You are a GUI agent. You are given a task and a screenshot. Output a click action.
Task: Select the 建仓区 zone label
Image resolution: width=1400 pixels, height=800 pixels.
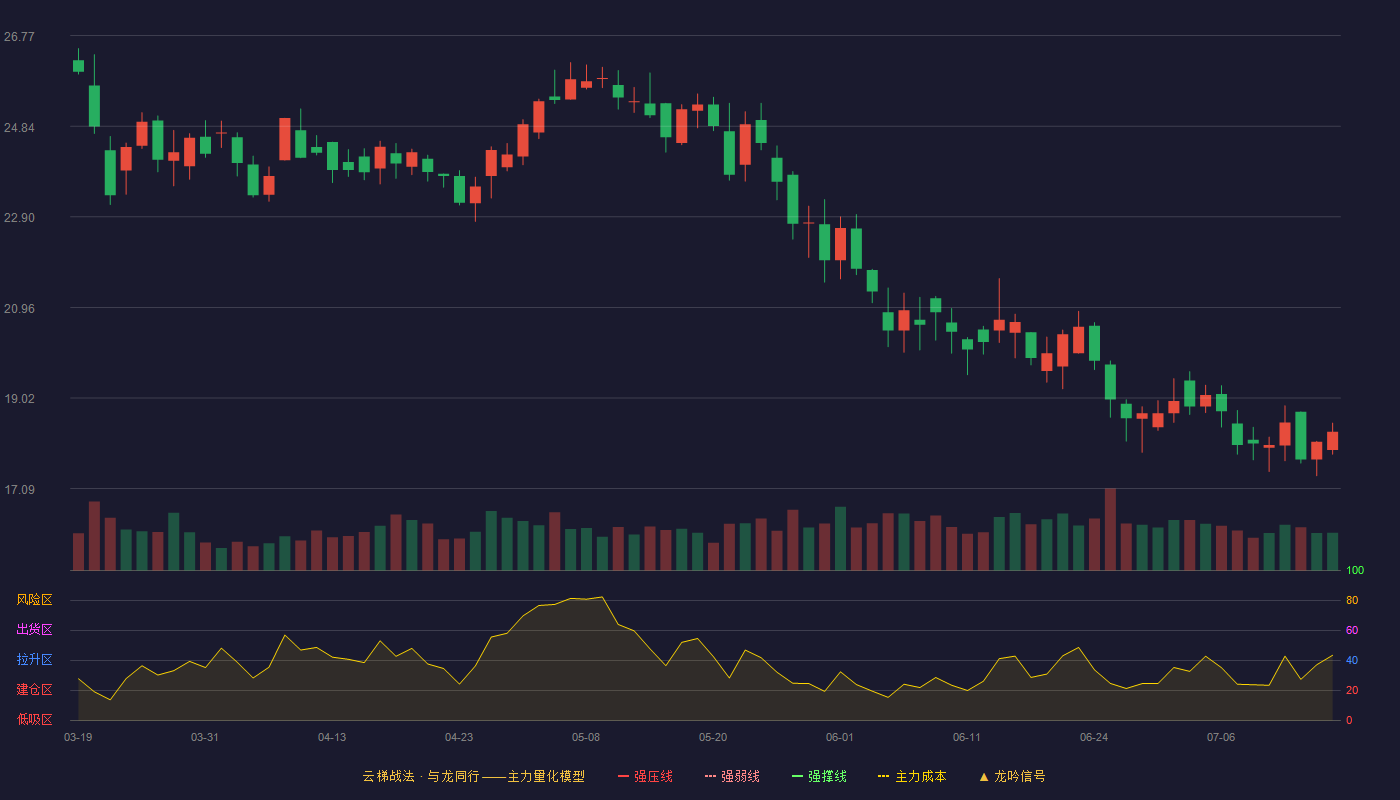coord(34,690)
